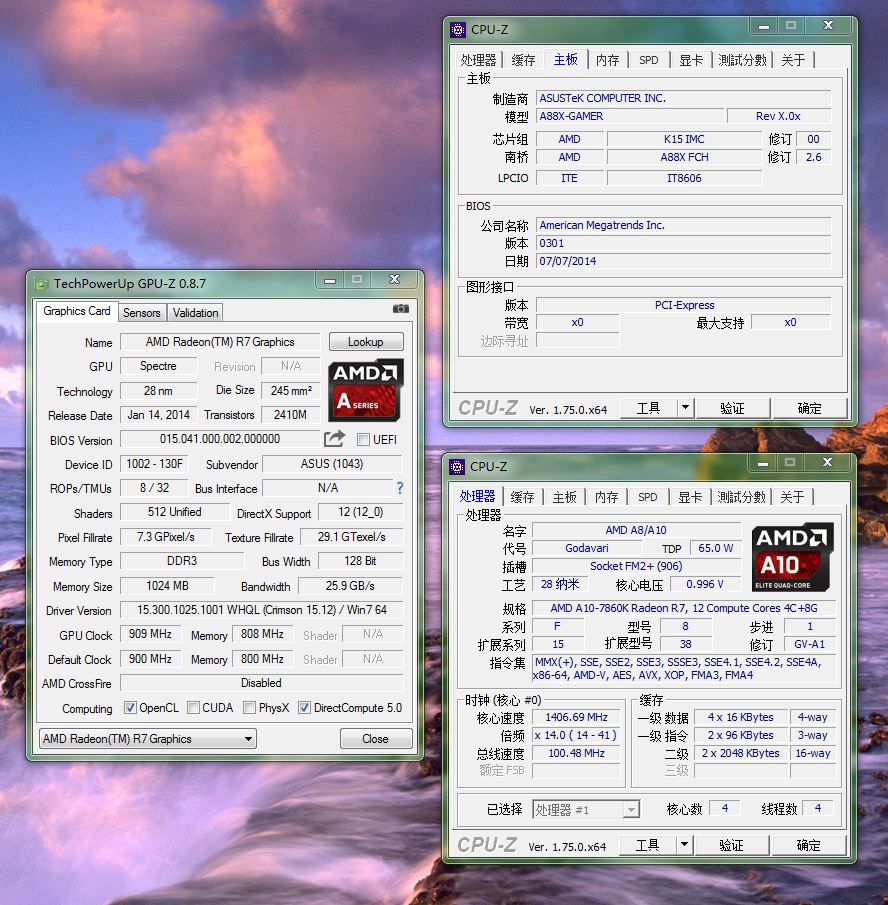Image resolution: width=888 pixels, height=905 pixels.
Task: Click the BIOS Version text field in GPU-Z
Action: coord(220,439)
